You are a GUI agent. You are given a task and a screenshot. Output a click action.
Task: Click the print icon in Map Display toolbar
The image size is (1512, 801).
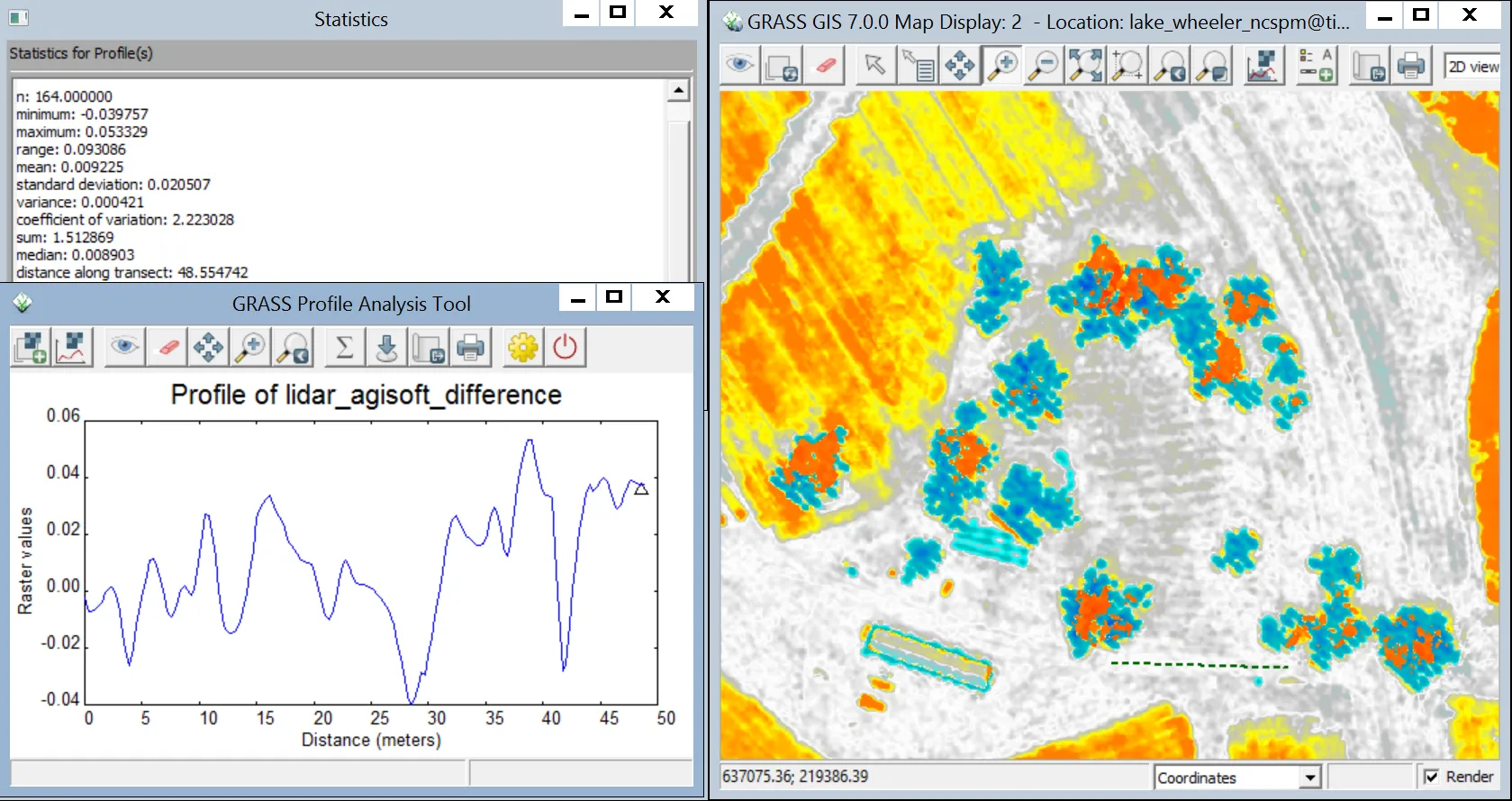point(1411,66)
